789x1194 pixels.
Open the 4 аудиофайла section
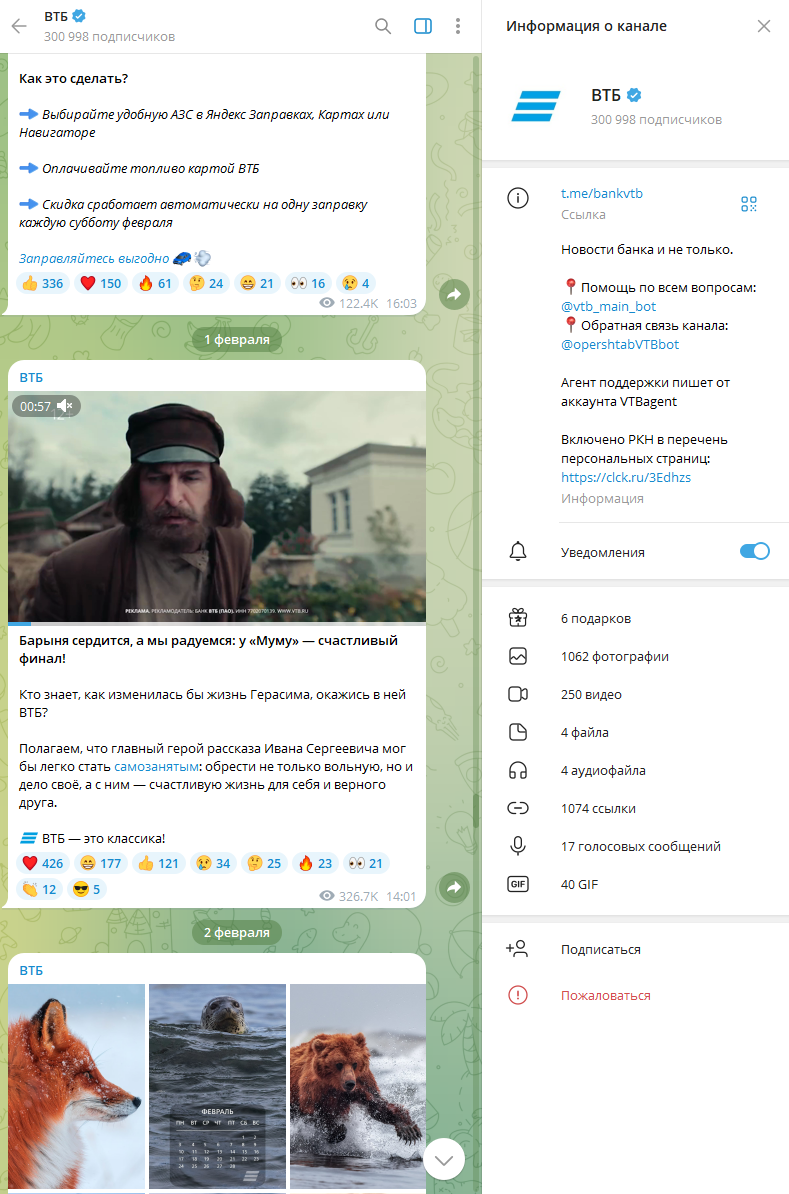coord(635,771)
